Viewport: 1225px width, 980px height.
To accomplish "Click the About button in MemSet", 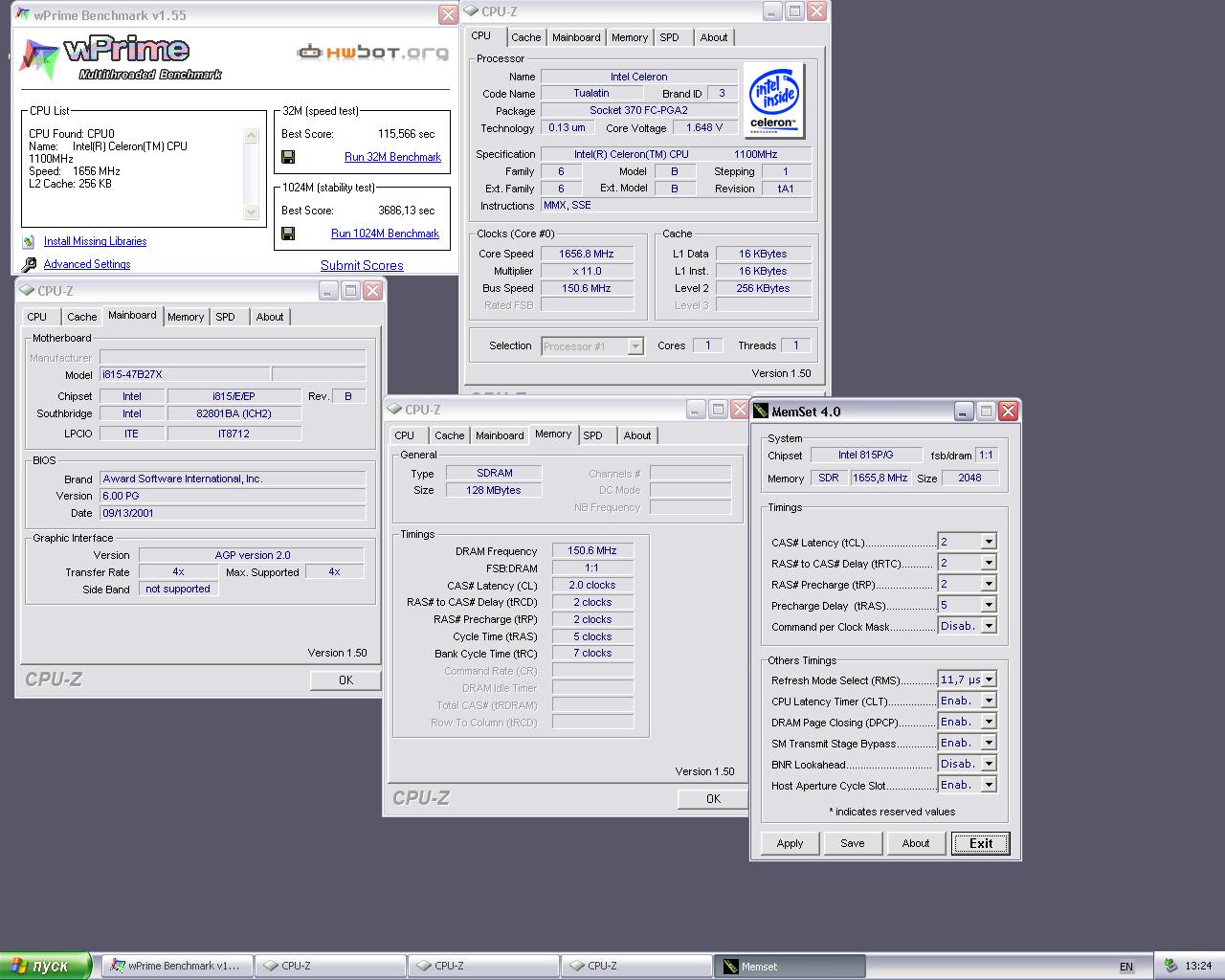I will (x=916, y=843).
